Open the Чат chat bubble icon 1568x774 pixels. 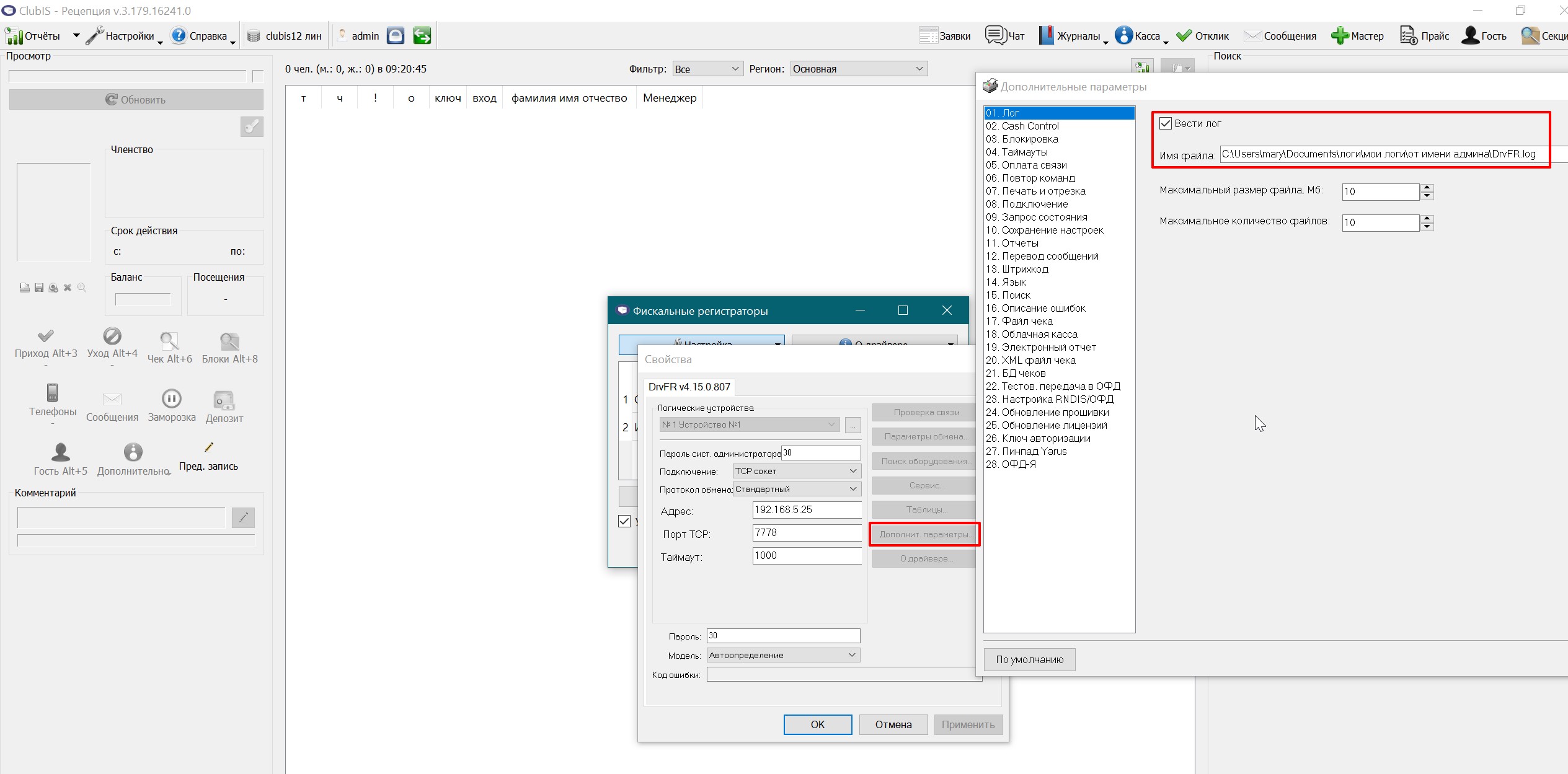pos(995,35)
